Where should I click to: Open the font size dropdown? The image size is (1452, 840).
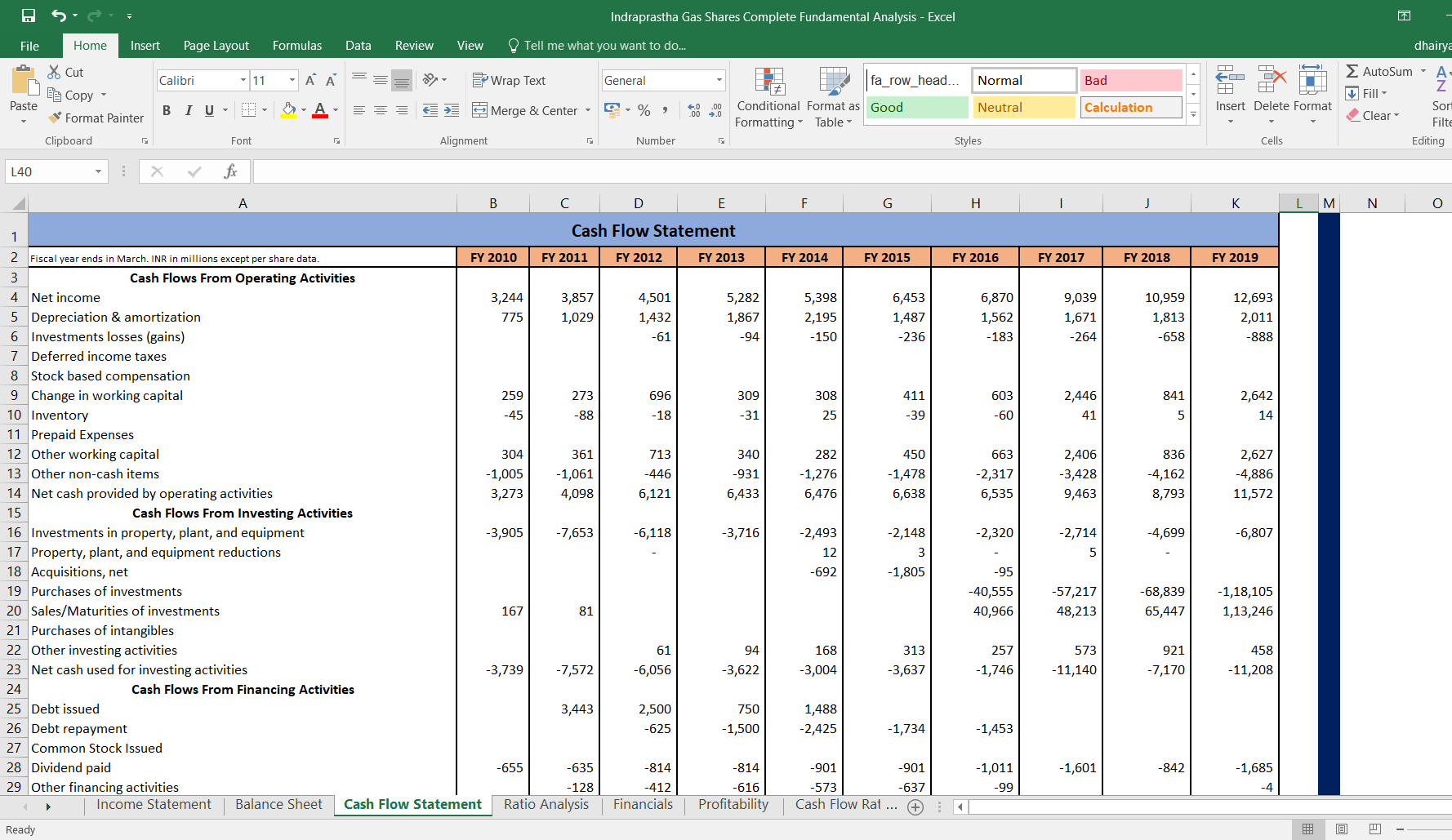click(x=292, y=80)
